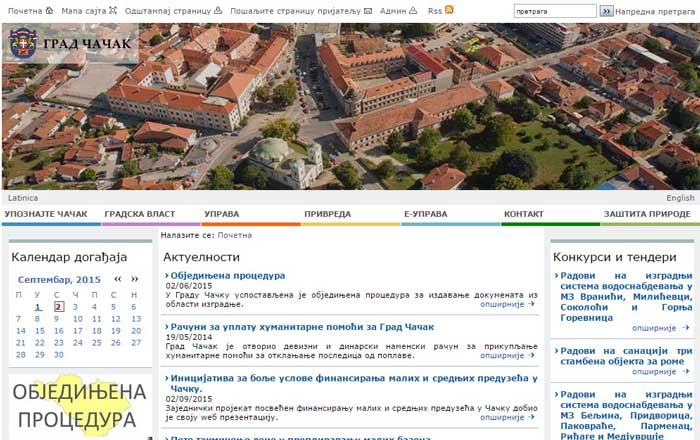Open Напредна претрага advanced search
Viewport: 700px width, 440px height.
655,11
